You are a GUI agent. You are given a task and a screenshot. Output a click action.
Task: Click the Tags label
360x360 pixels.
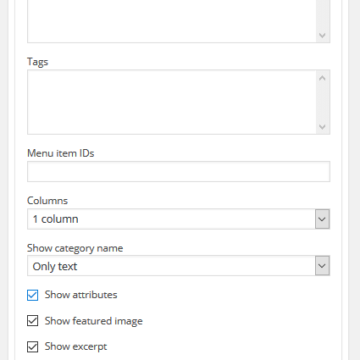[37, 62]
